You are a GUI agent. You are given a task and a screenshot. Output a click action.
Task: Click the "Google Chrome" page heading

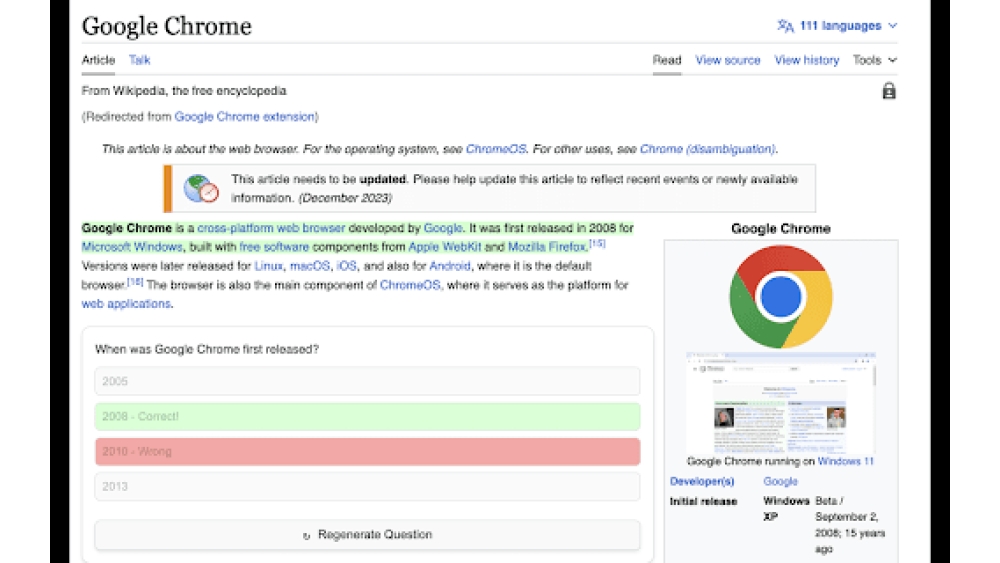166,26
